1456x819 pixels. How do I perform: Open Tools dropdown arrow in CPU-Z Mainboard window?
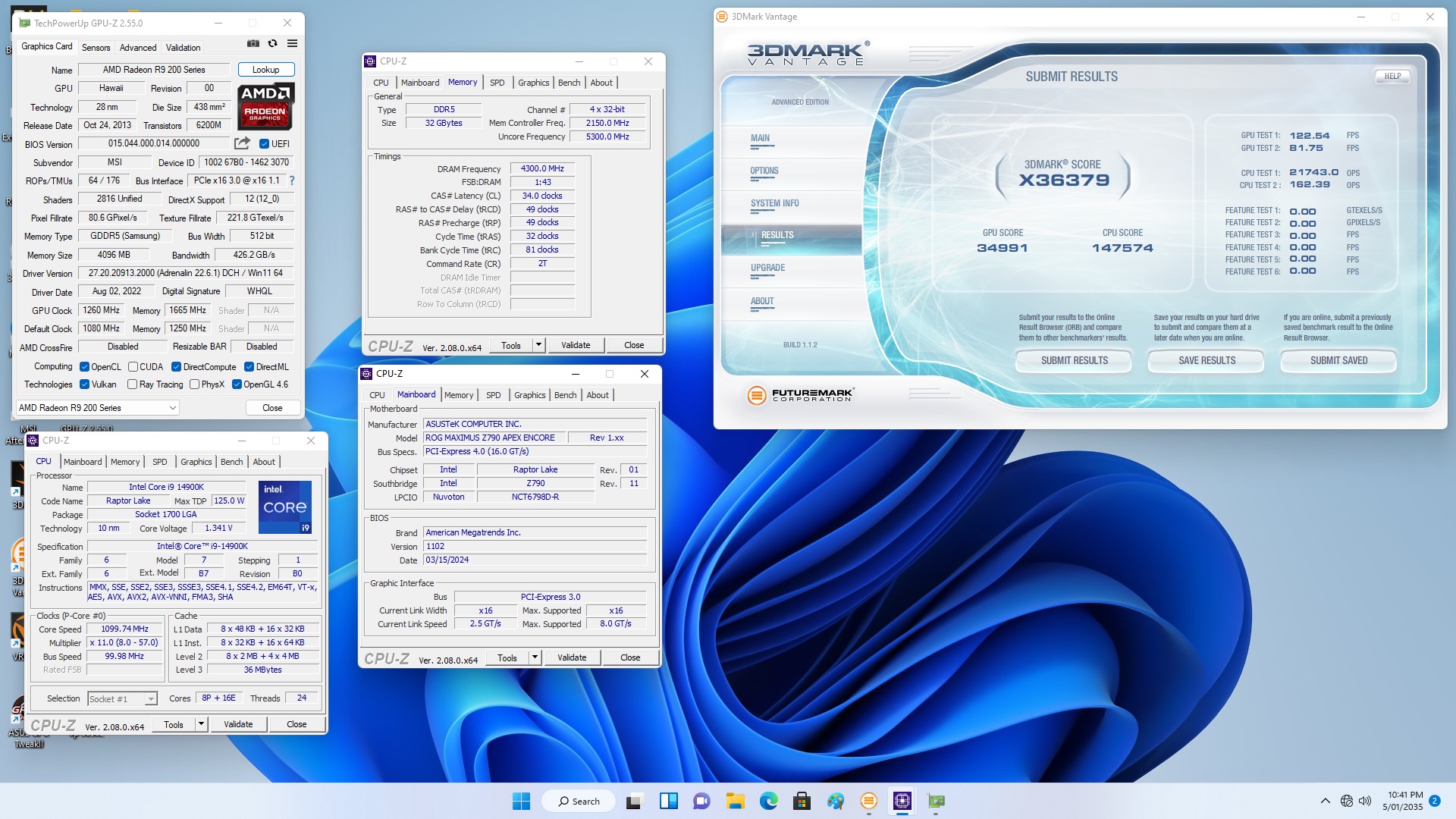click(535, 657)
